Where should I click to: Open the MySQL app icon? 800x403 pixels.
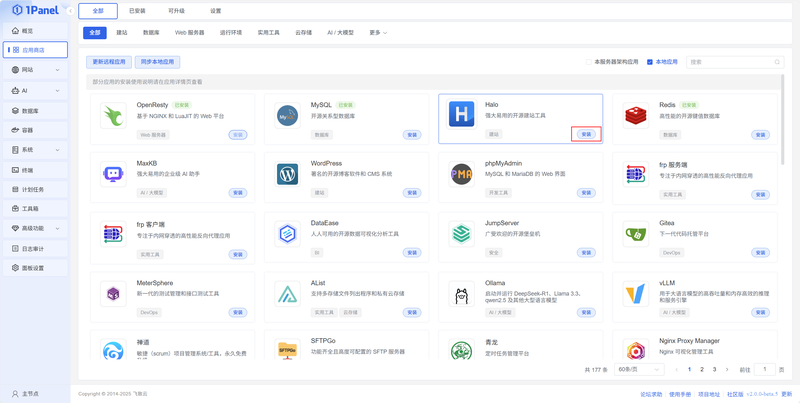(x=287, y=116)
